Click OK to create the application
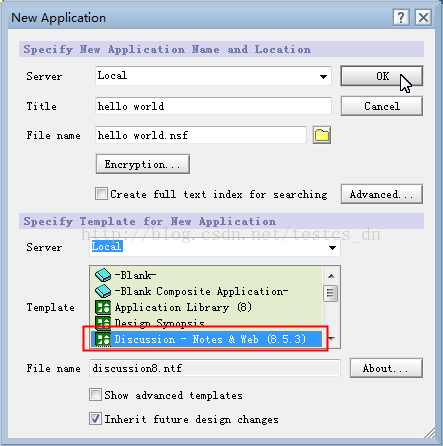This screenshot has width=443, height=446. coord(382,76)
